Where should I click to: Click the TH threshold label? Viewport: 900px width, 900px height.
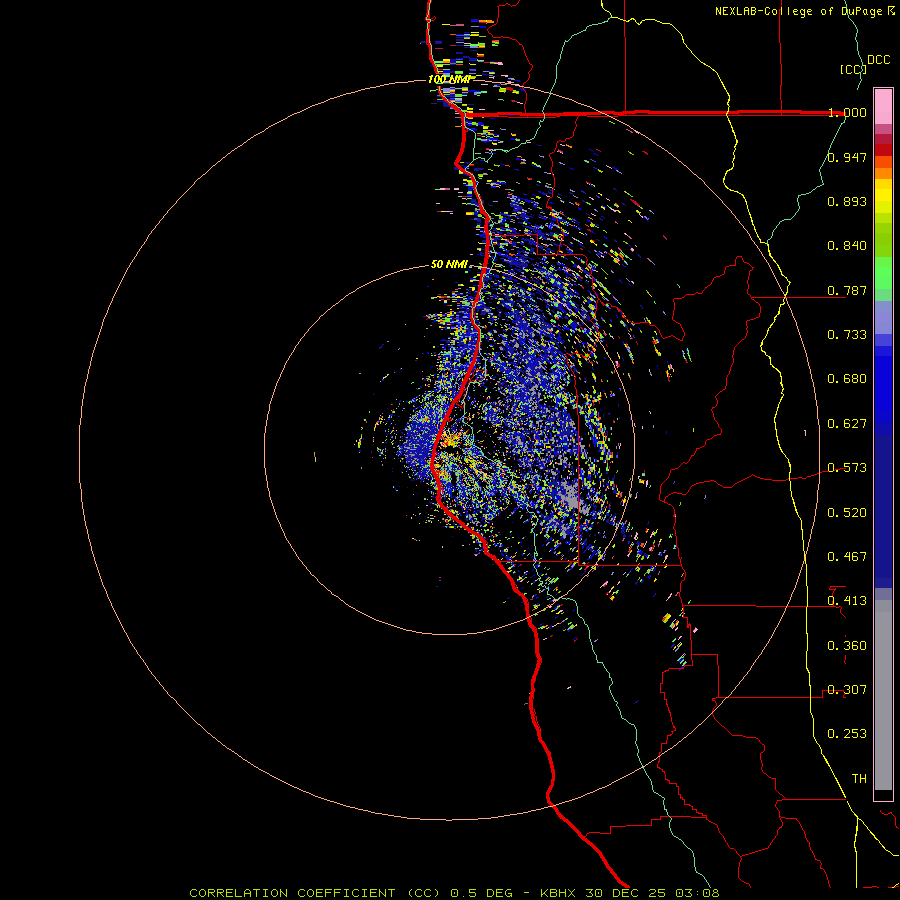pyautogui.click(x=859, y=779)
